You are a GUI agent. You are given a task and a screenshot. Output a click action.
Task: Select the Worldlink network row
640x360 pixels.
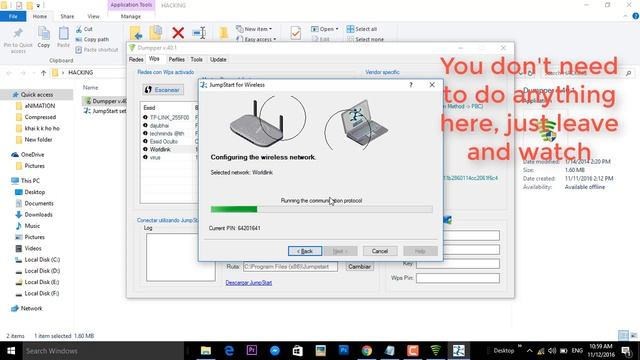tap(169, 149)
